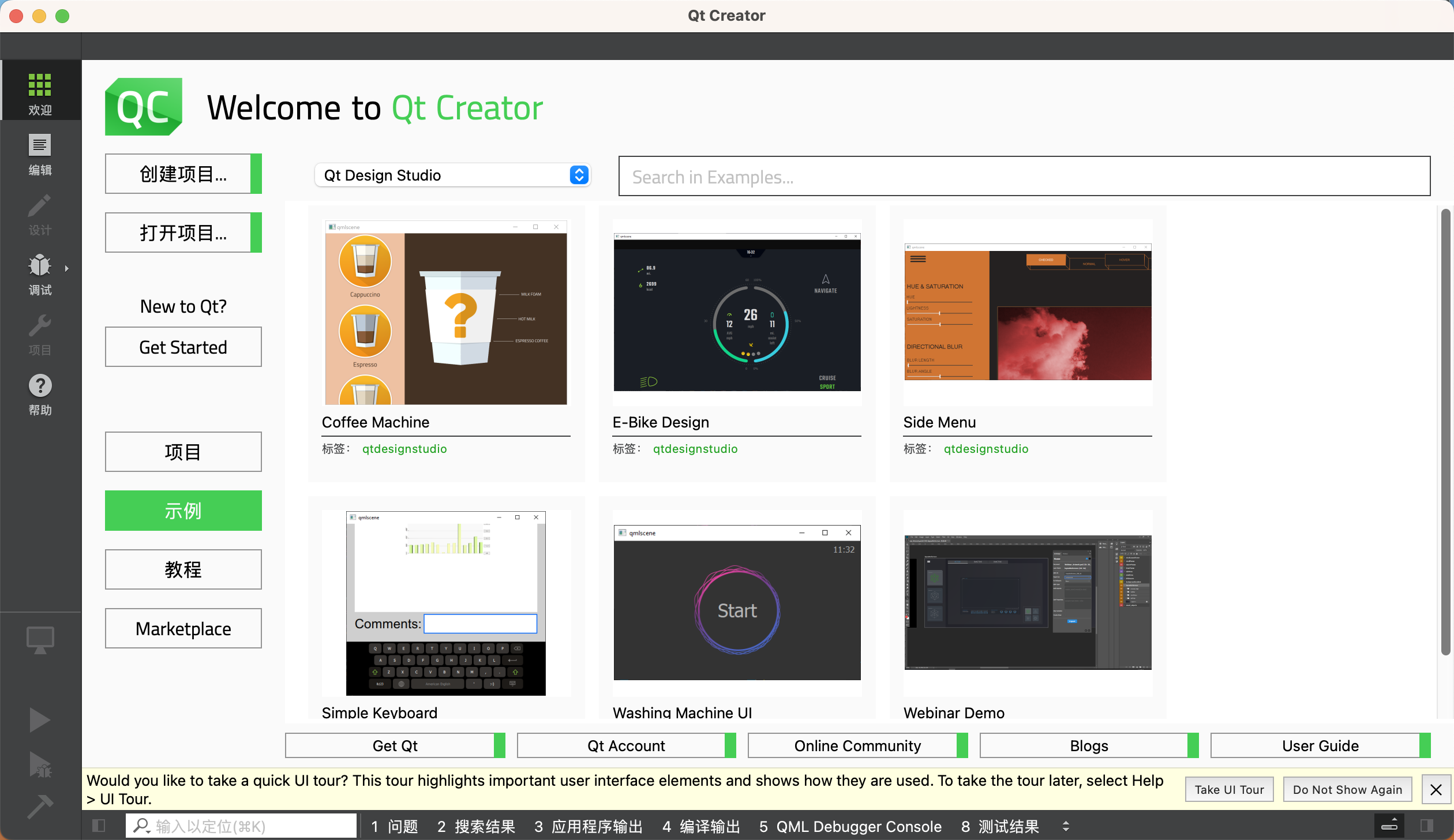Open the 搜索结果 search results pane
The image size is (1454, 840).
[x=476, y=826]
